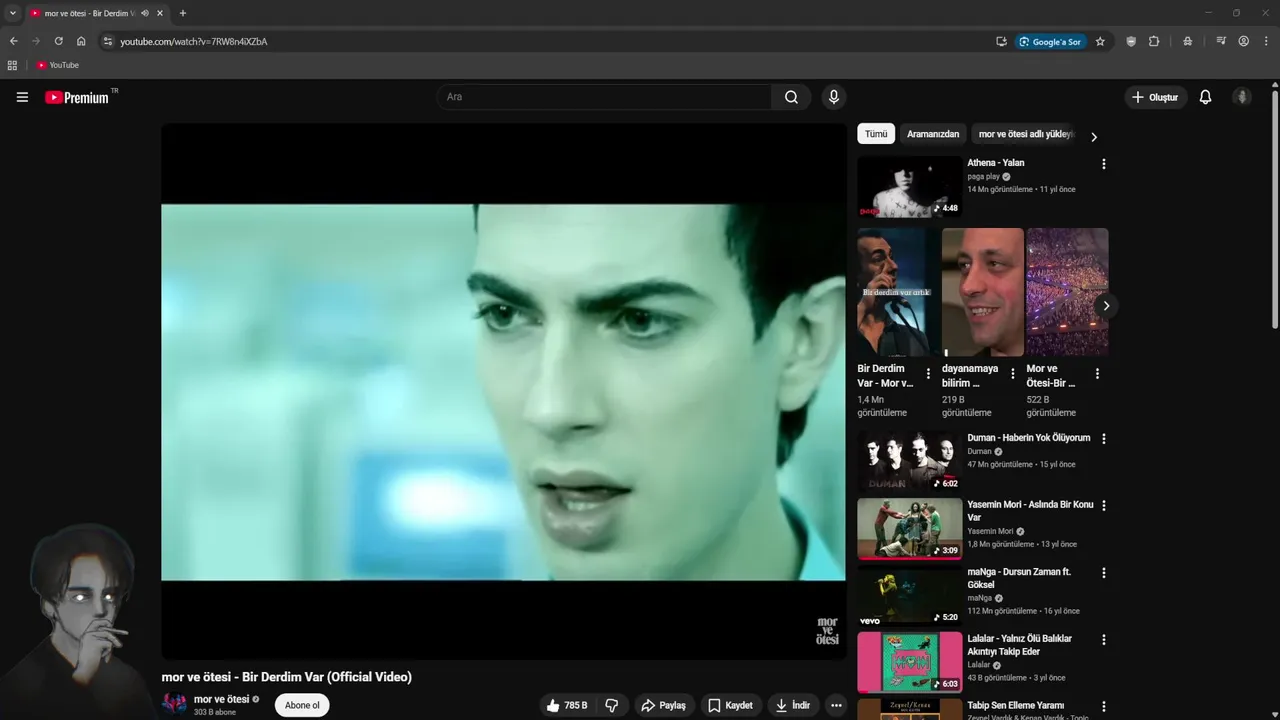Open Yasemin Mori - Aslında Bir Konu Var title
The height and width of the screenshot is (720, 1280).
pos(1030,511)
